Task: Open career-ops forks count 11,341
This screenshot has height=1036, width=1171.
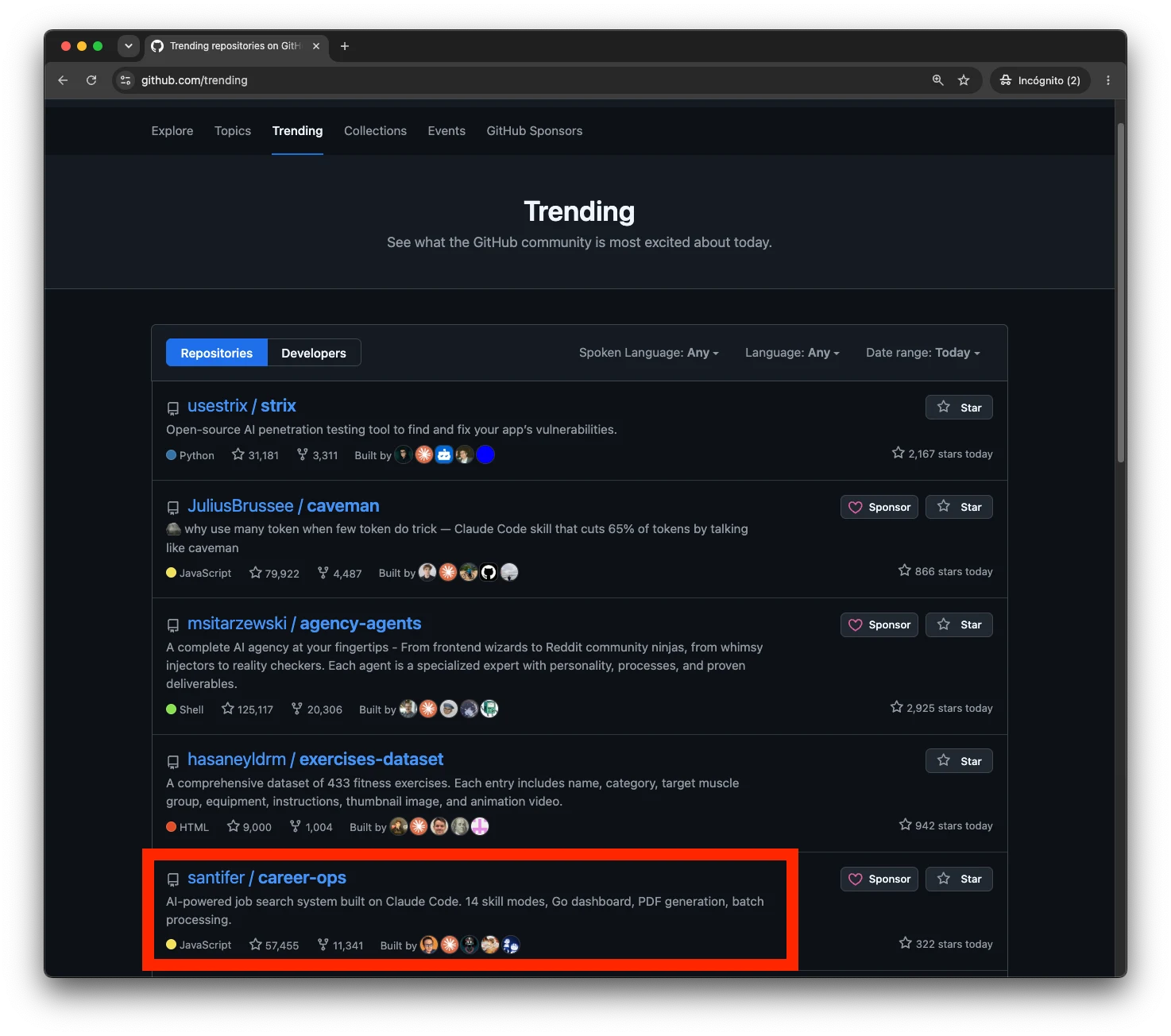Action: pyautogui.click(x=340, y=945)
